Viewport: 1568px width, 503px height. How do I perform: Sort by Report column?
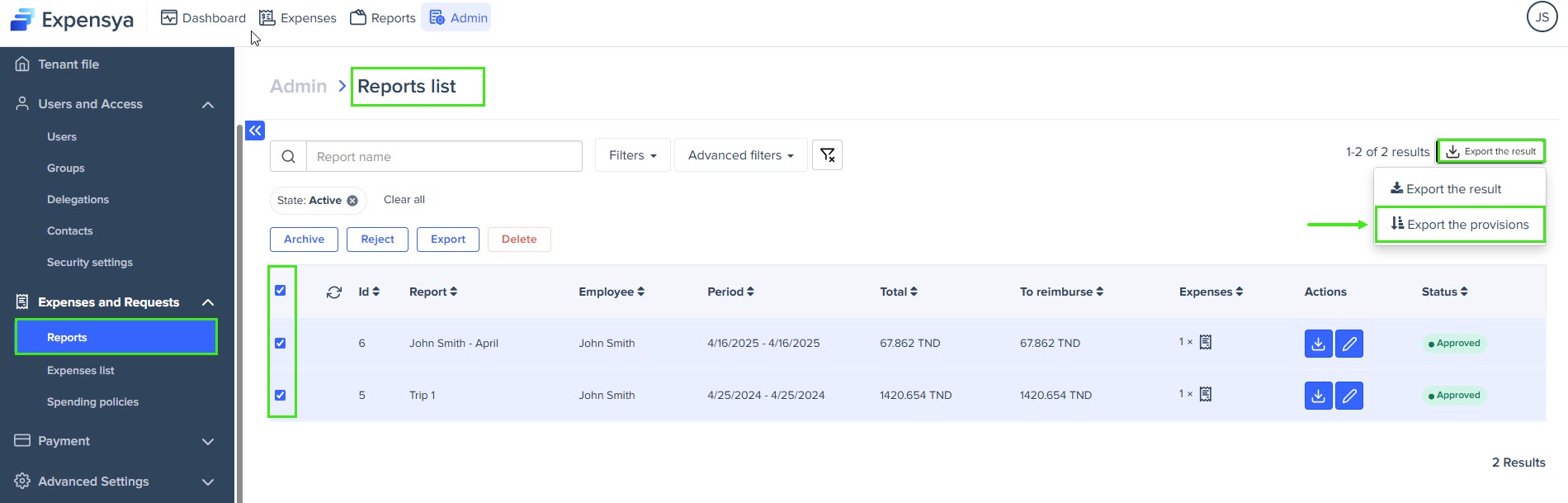click(x=433, y=292)
